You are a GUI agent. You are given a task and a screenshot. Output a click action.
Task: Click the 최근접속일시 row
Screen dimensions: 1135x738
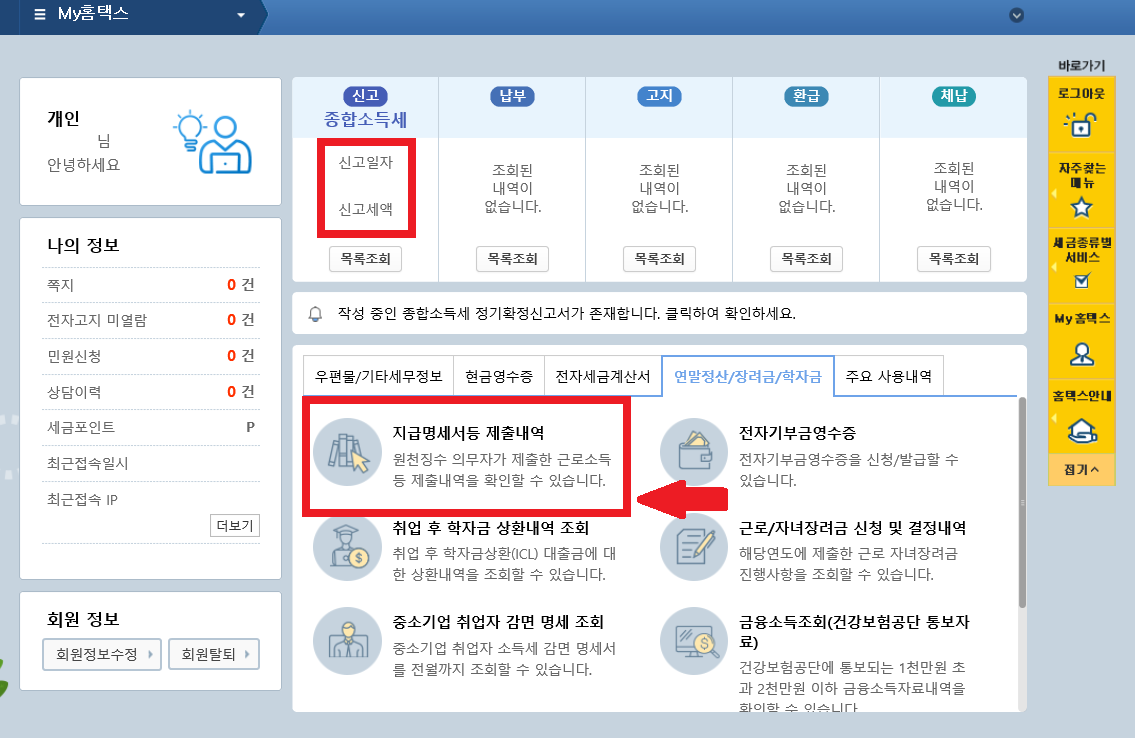pyautogui.click(x=151, y=463)
